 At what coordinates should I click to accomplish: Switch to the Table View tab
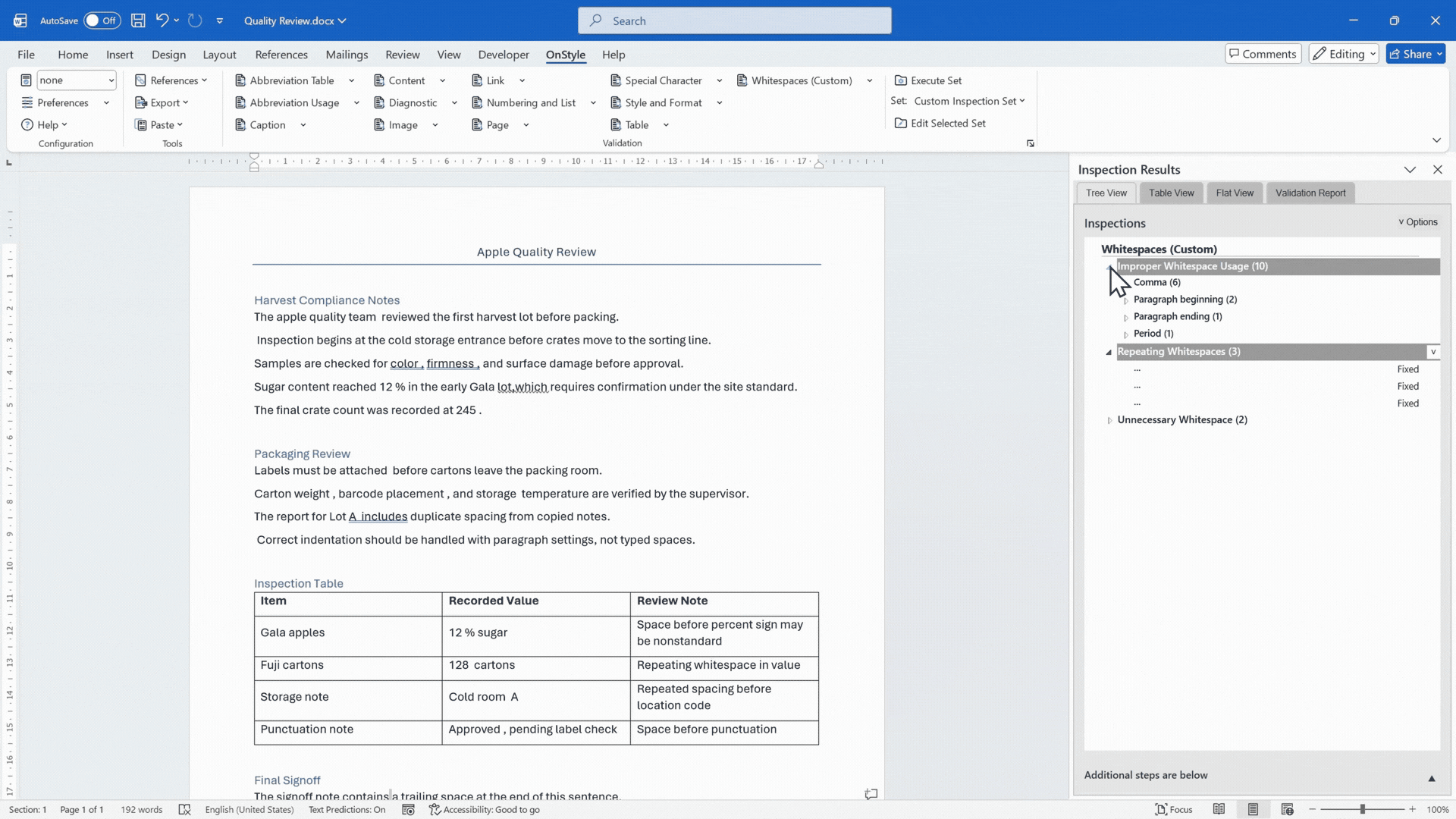tap(1171, 193)
